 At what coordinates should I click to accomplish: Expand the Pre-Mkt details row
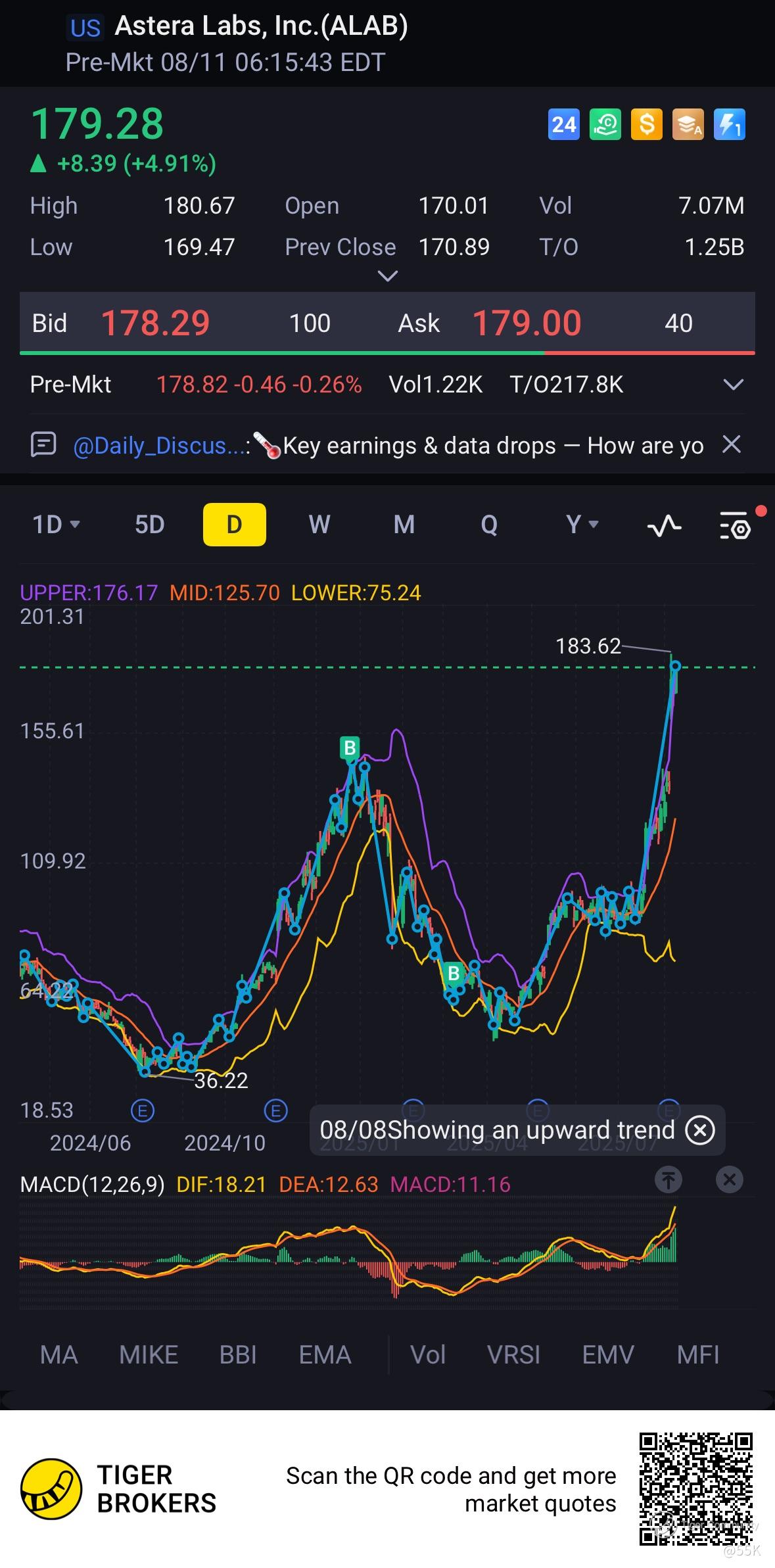coord(733,385)
